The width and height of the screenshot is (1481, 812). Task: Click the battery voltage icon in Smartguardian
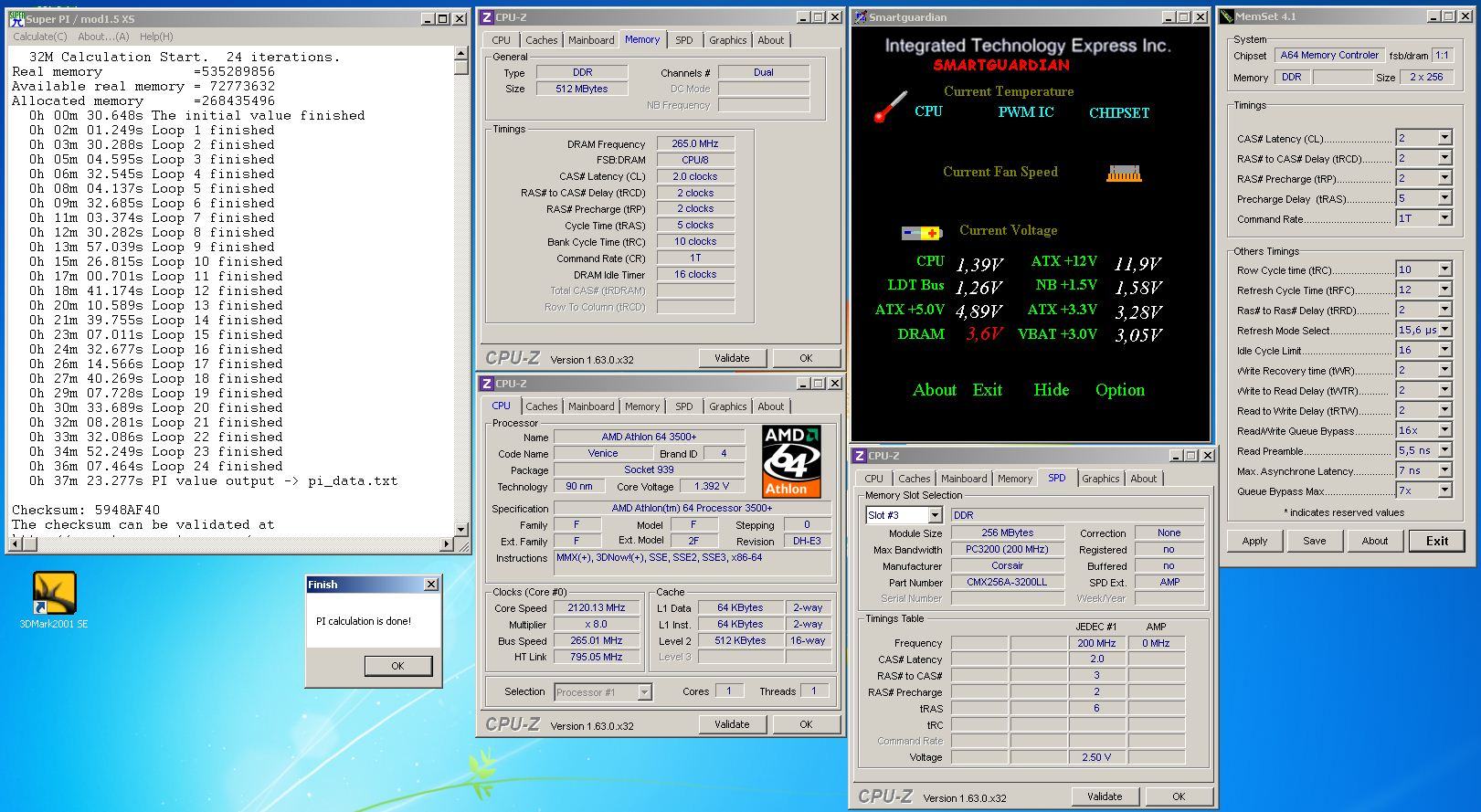(x=921, y=233)
